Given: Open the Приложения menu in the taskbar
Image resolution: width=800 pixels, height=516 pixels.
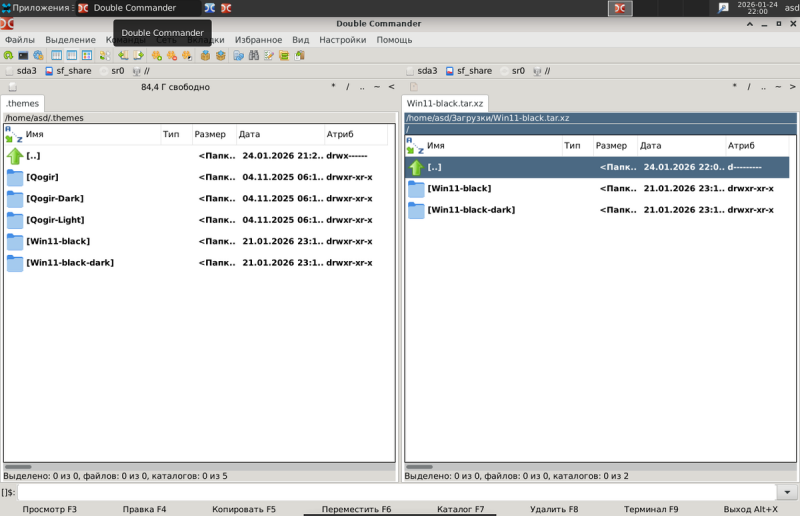Looking at the screenshot, I should [x=37, y=8].
